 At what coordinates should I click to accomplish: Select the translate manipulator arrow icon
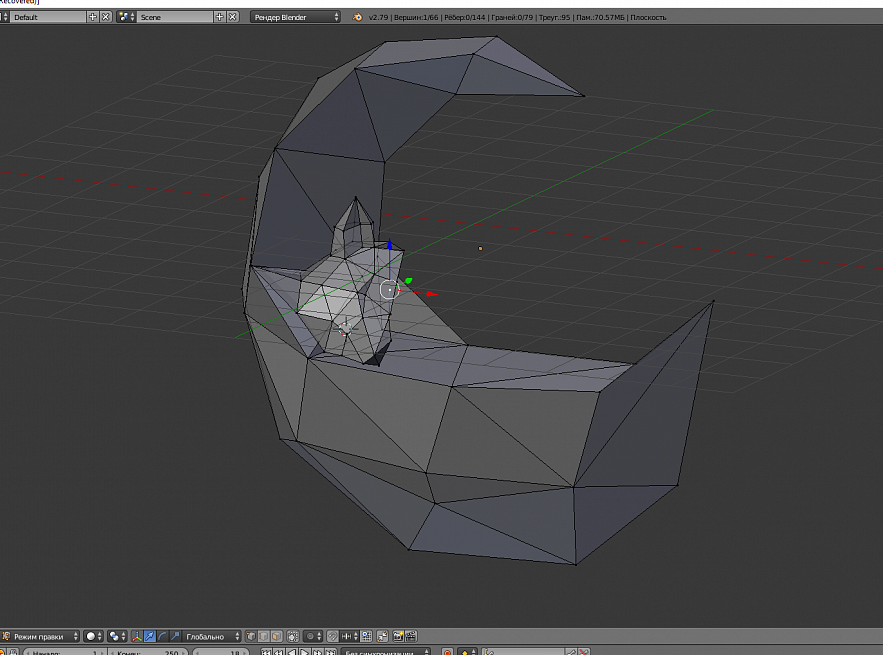click(149, 636)
